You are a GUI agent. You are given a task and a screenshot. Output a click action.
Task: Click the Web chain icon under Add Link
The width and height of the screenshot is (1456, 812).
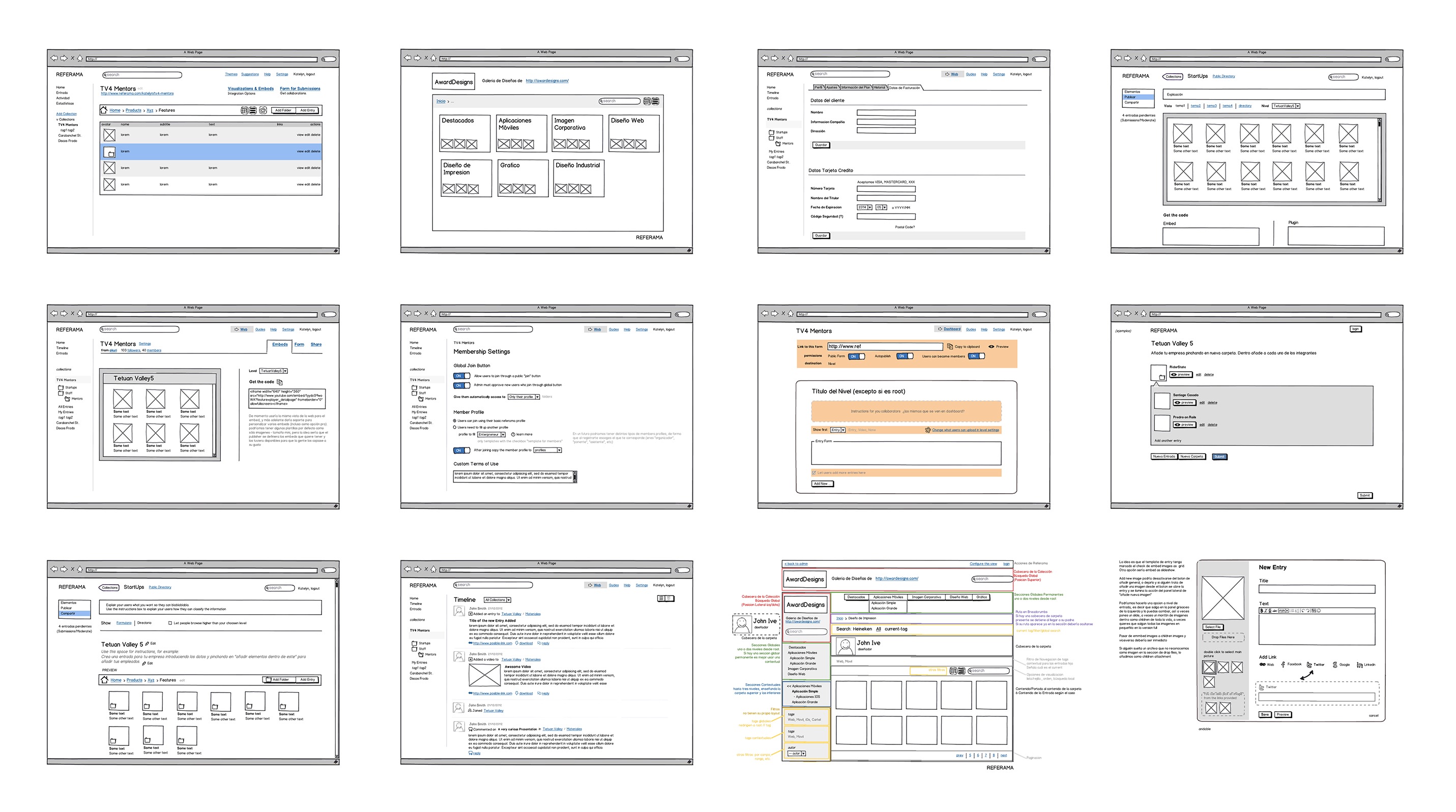click(x=1262, y=665)
